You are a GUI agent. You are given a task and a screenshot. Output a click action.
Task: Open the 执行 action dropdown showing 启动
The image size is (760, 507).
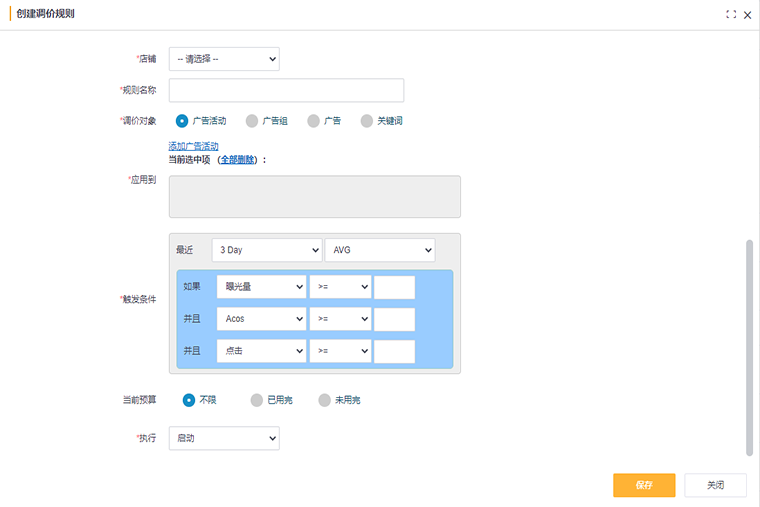click(224, 438)
